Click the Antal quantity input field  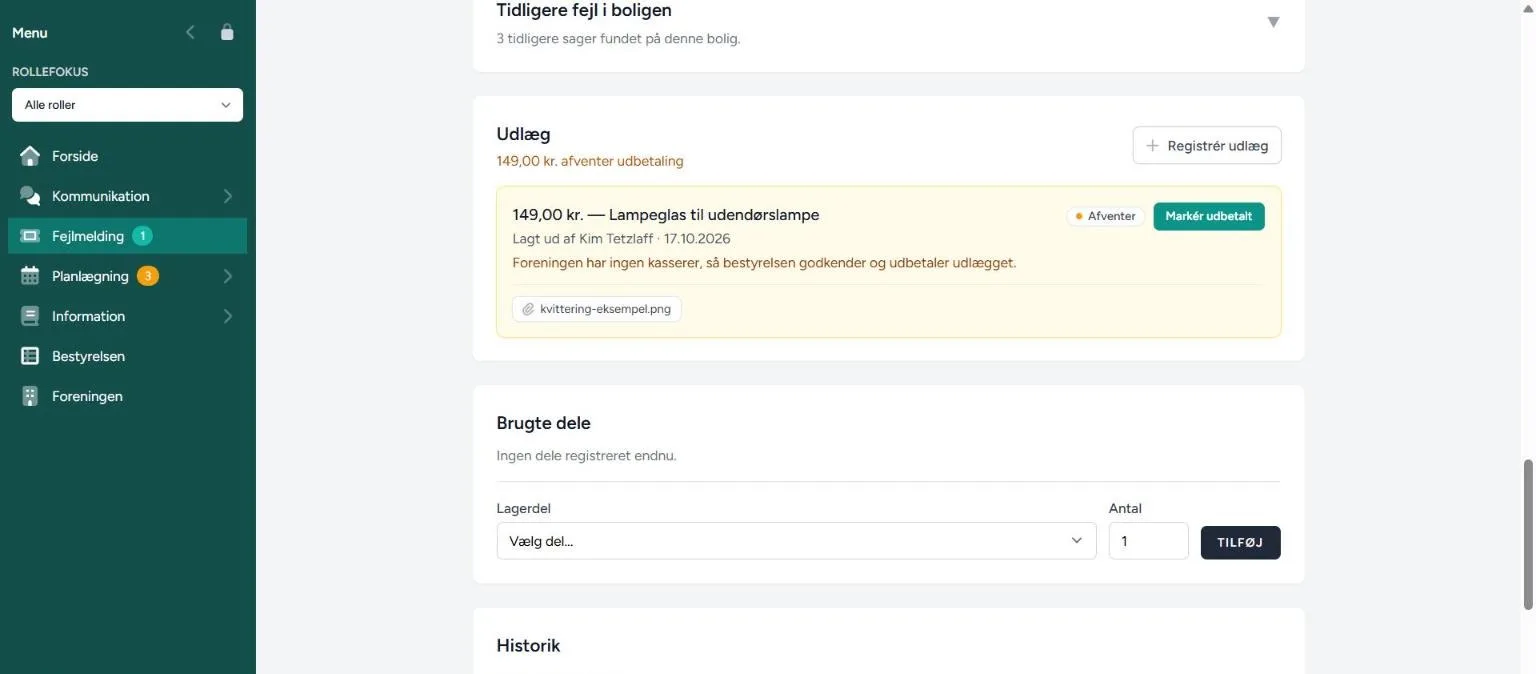coord(1148,541)
